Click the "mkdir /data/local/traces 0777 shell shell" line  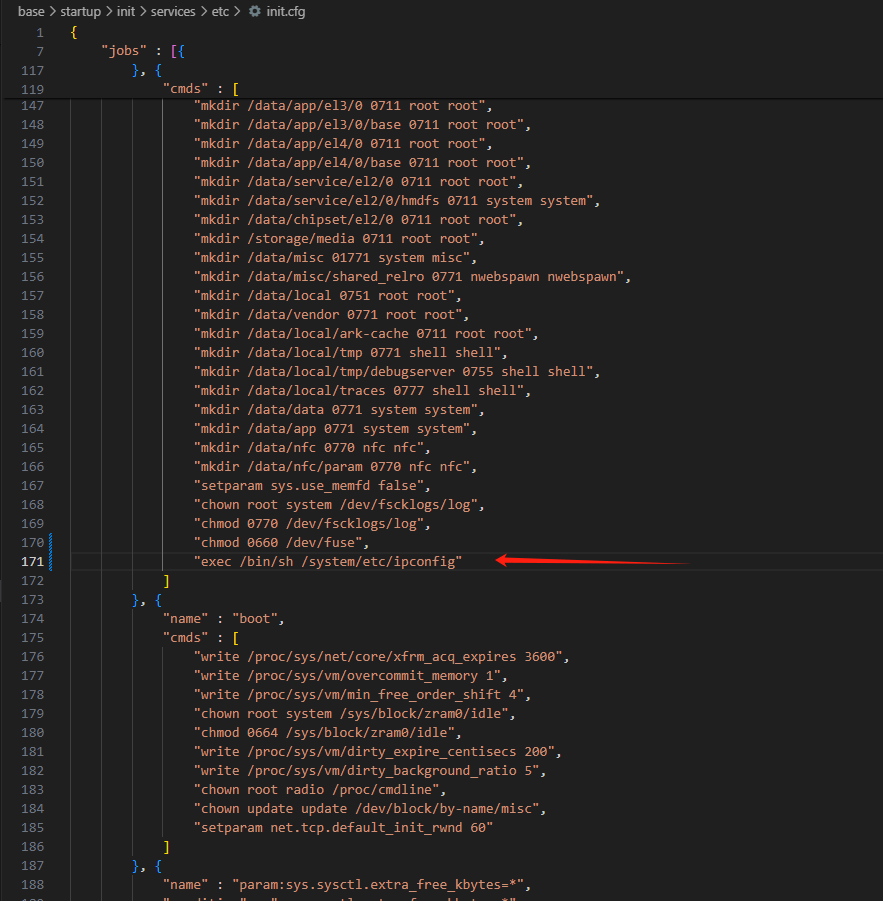(363, 391)
